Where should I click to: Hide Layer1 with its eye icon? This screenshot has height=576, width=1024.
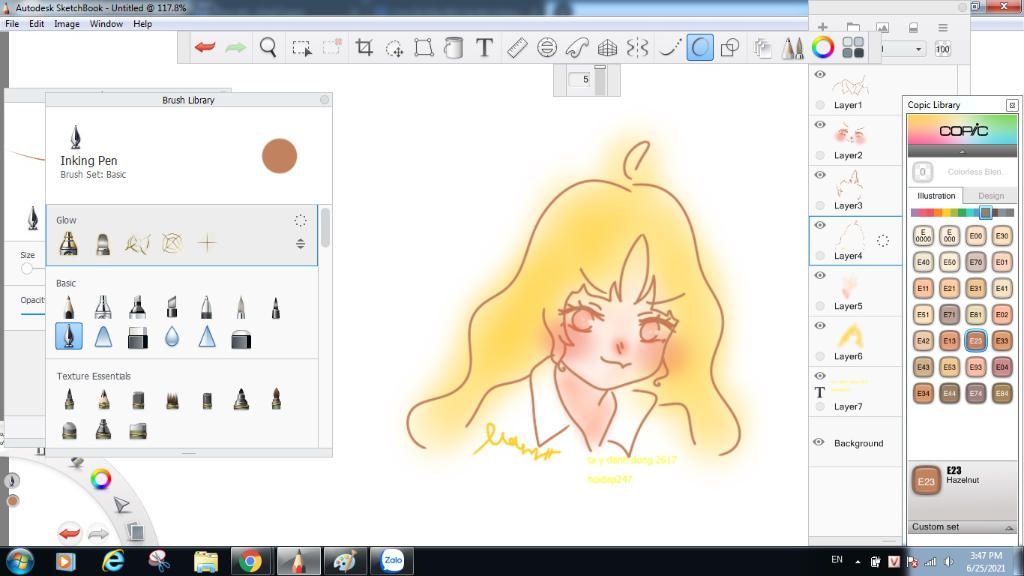click(x=820, y=74)
